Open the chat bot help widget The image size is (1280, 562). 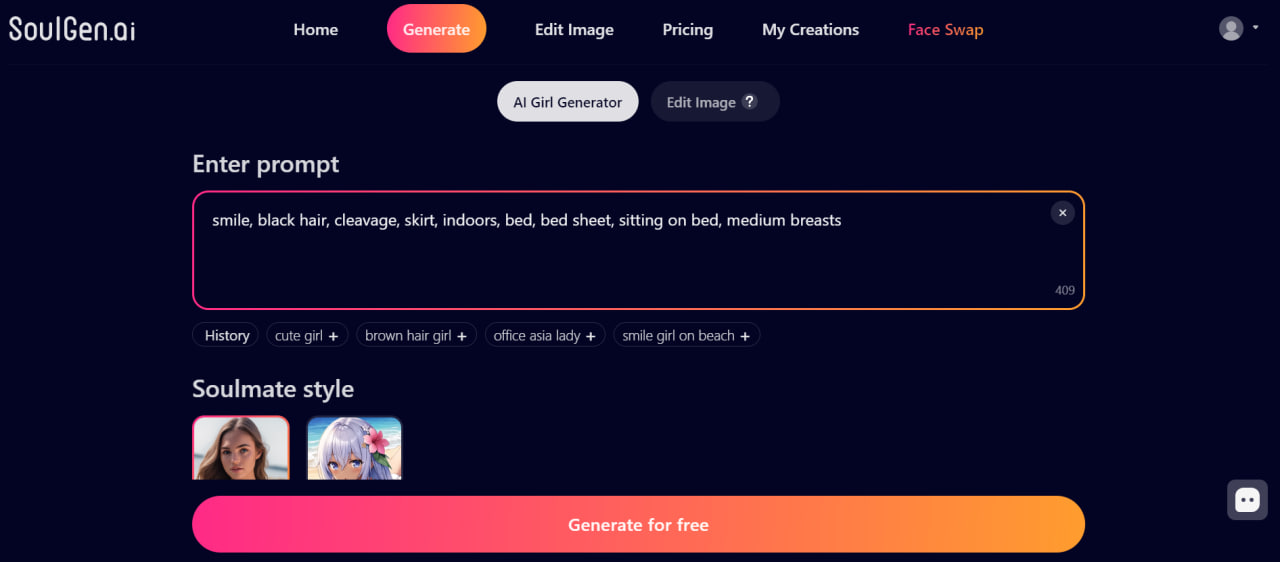click(x=1247, y=500)
